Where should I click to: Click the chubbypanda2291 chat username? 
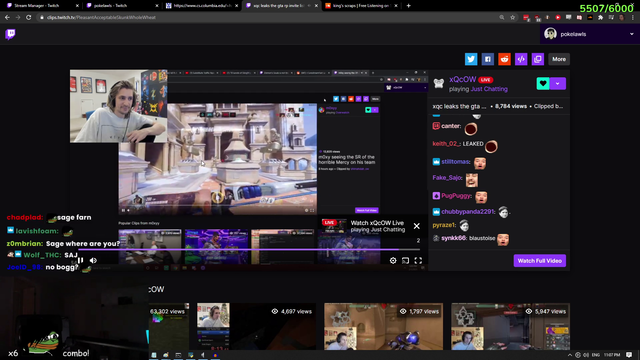pos(467,211)
